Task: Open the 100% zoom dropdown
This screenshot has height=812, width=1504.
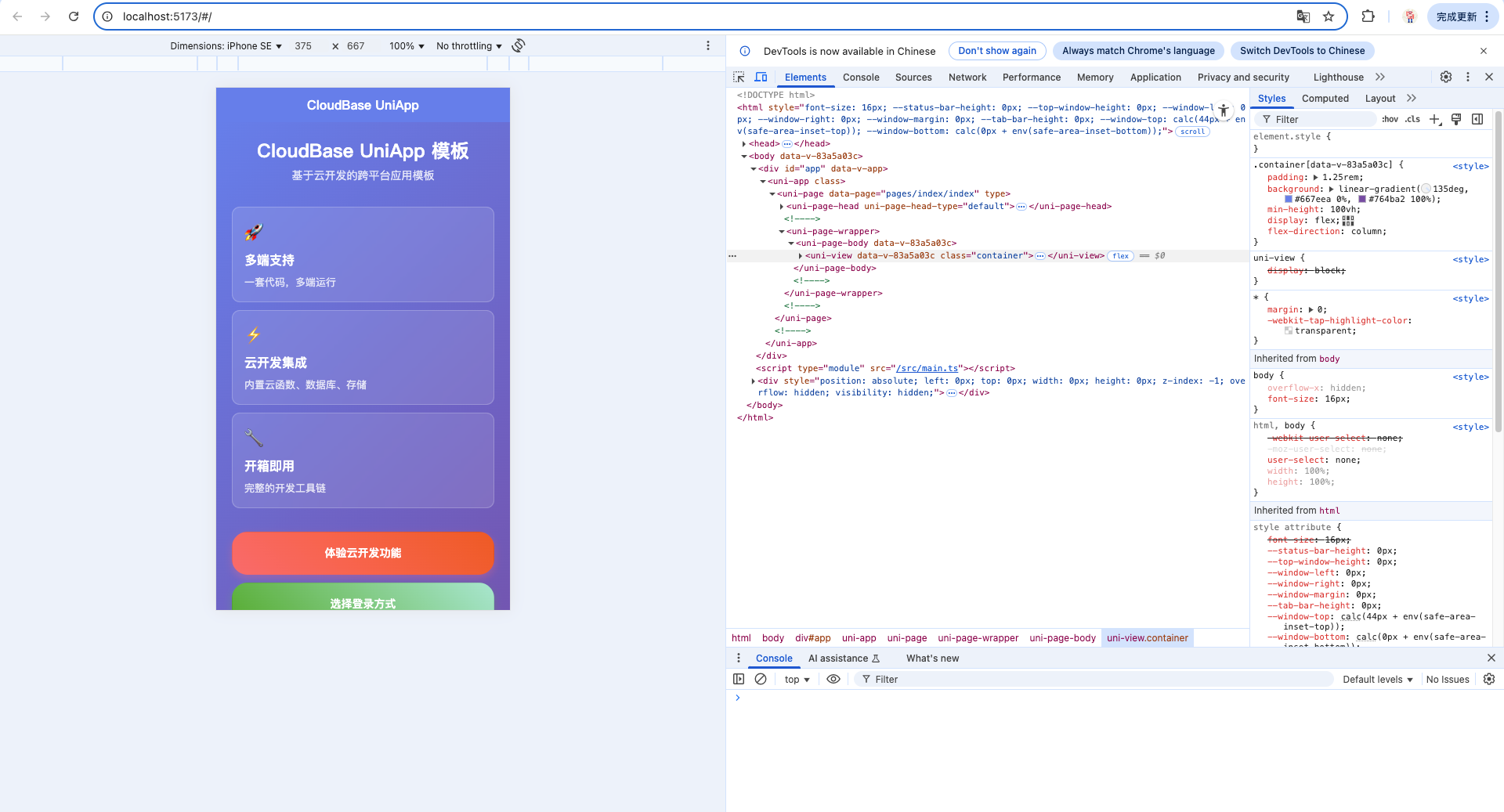Action: tap(407, 46)
